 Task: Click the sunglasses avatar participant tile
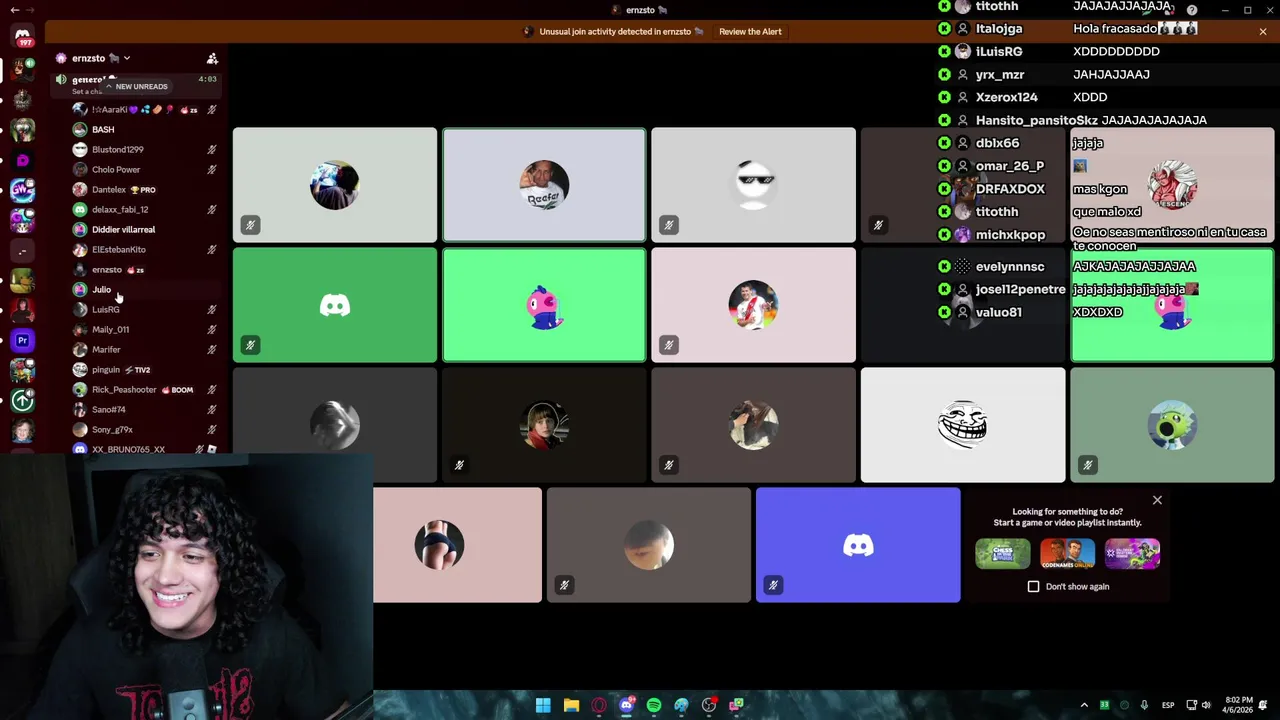753,185
